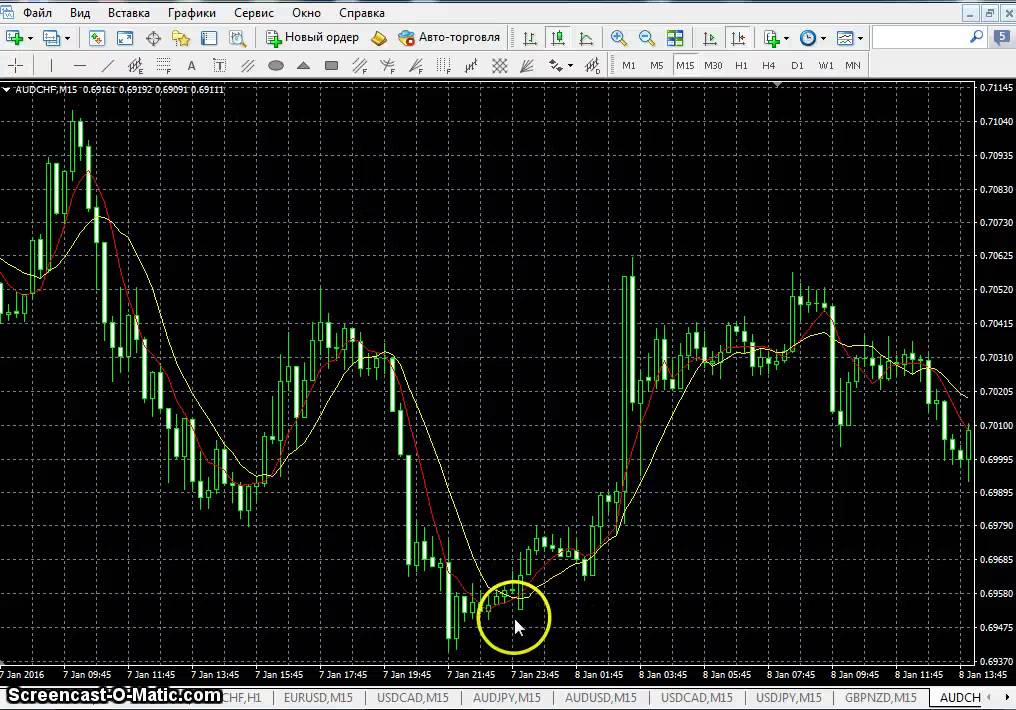The image size is (1016, 710).
Task: Select the crosshair cursor tool
Action: [x=17, y=66]
